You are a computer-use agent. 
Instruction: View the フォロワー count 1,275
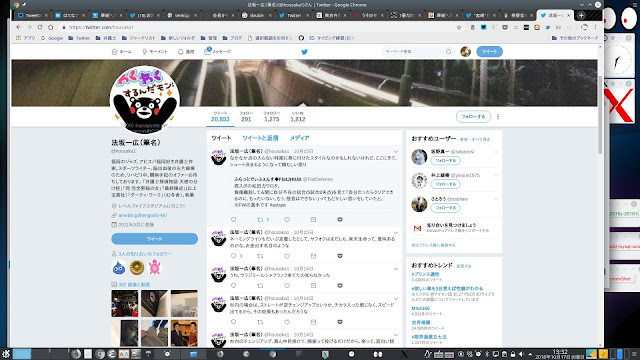click(x=271, y=116)
